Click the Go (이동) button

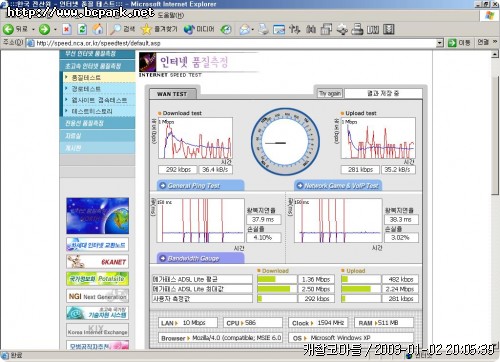(x=459, y=43)
